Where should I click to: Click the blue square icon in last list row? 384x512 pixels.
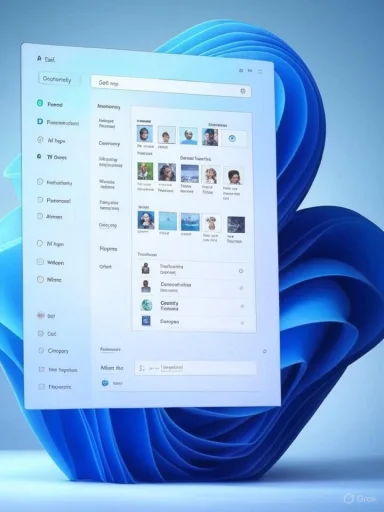point(146,321)
